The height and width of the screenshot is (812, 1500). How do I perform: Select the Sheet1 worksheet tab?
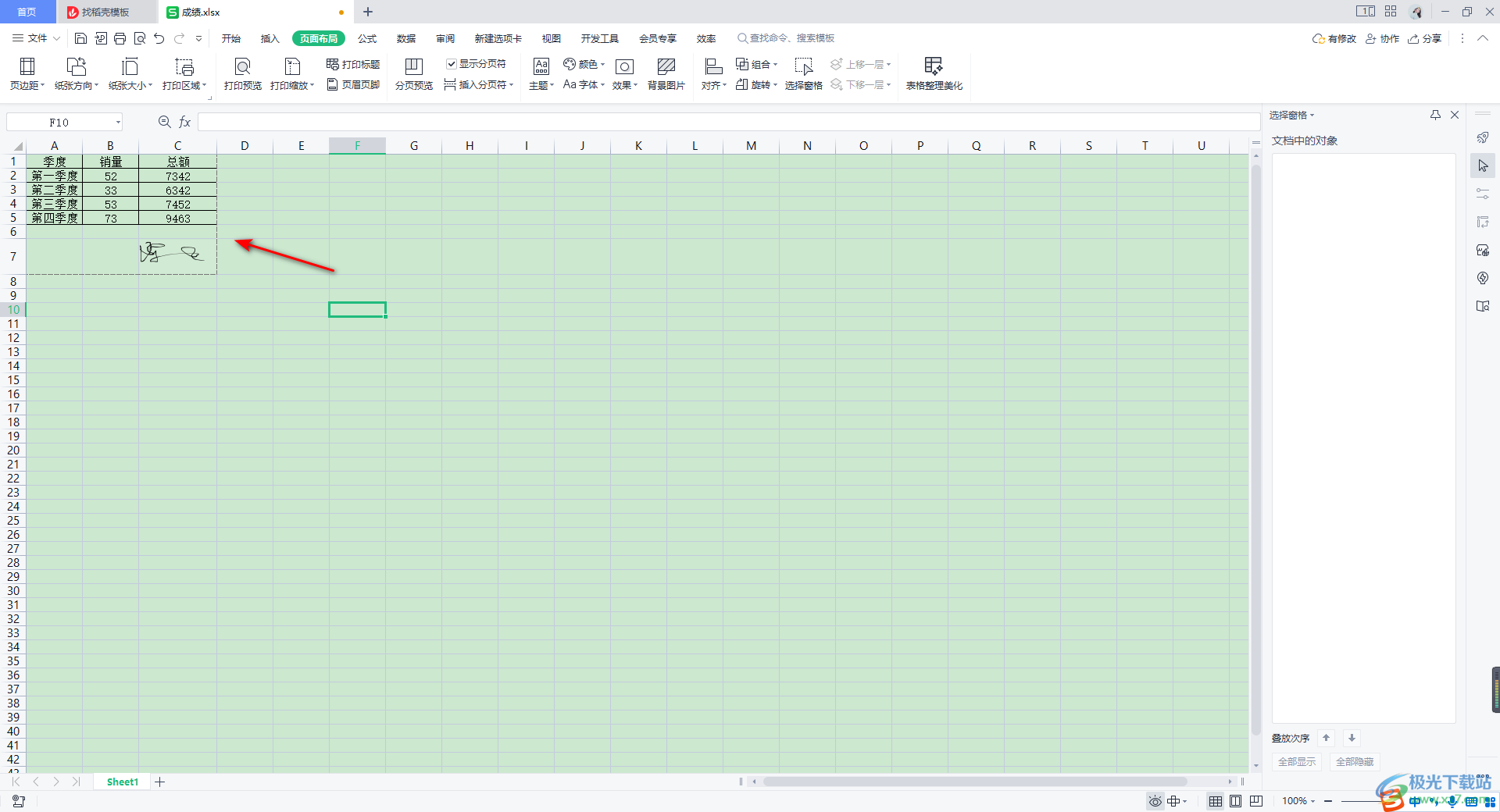(123, 782)
